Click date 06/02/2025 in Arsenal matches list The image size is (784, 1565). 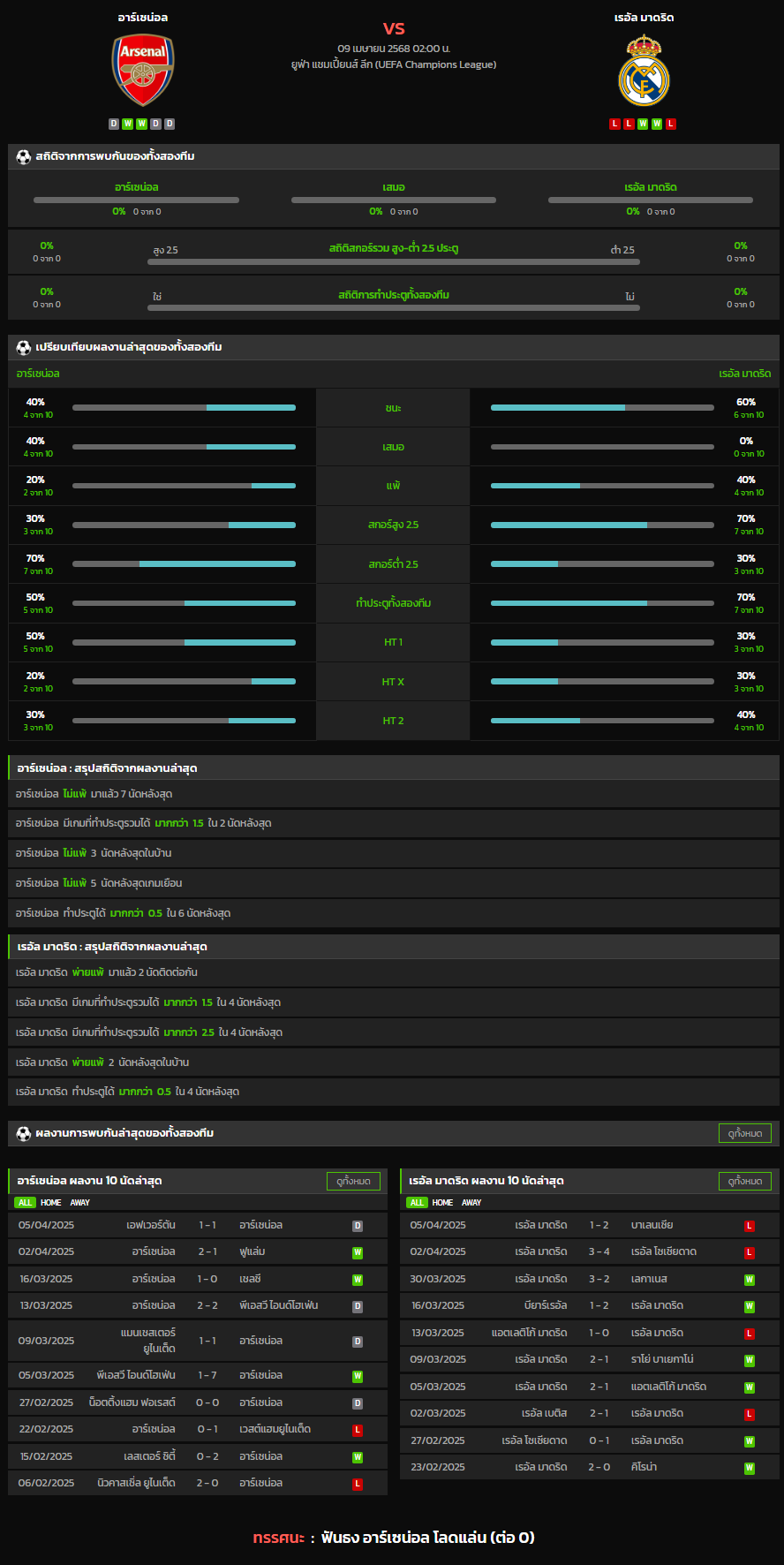(x=46, y=1484)
